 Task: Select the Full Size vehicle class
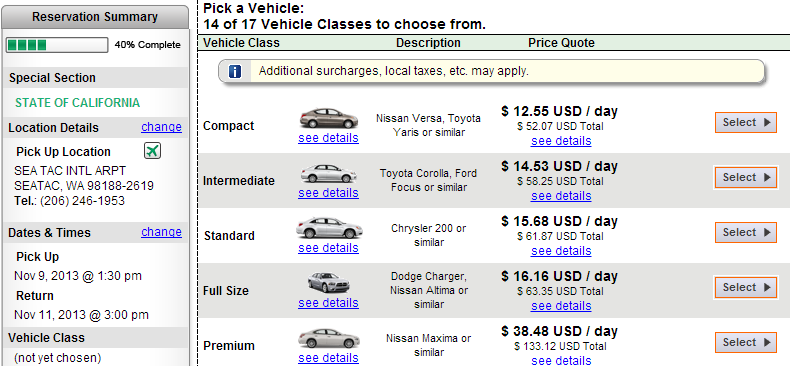click(x=746, y=287)
